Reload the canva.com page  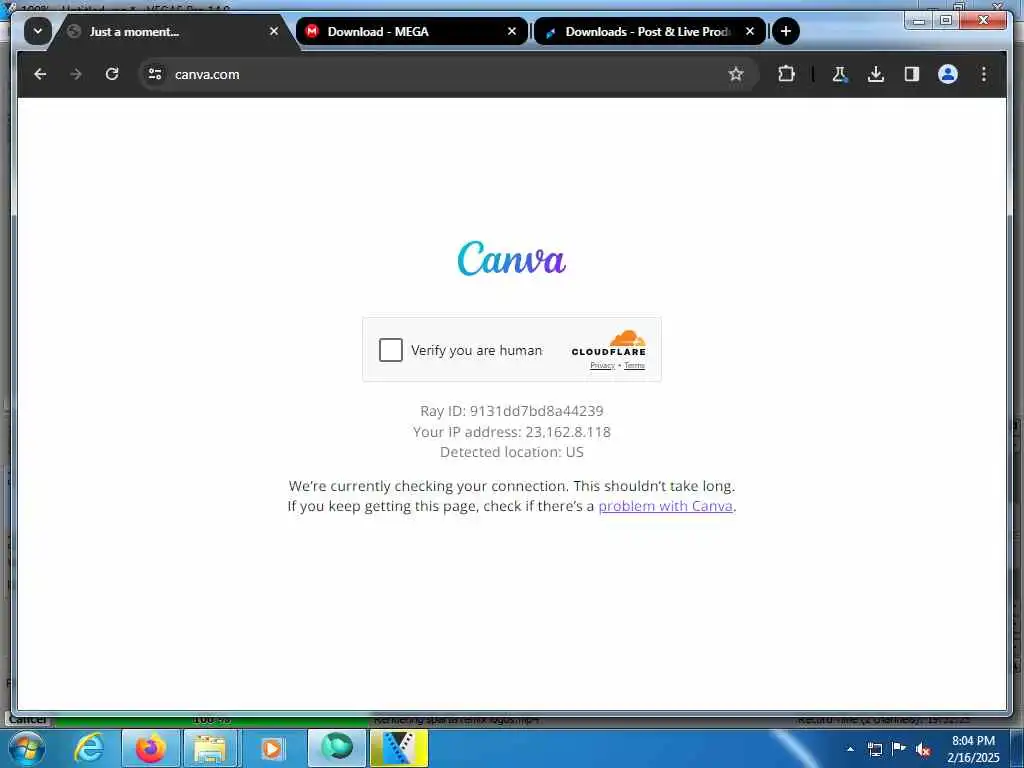tap(112, 74)
